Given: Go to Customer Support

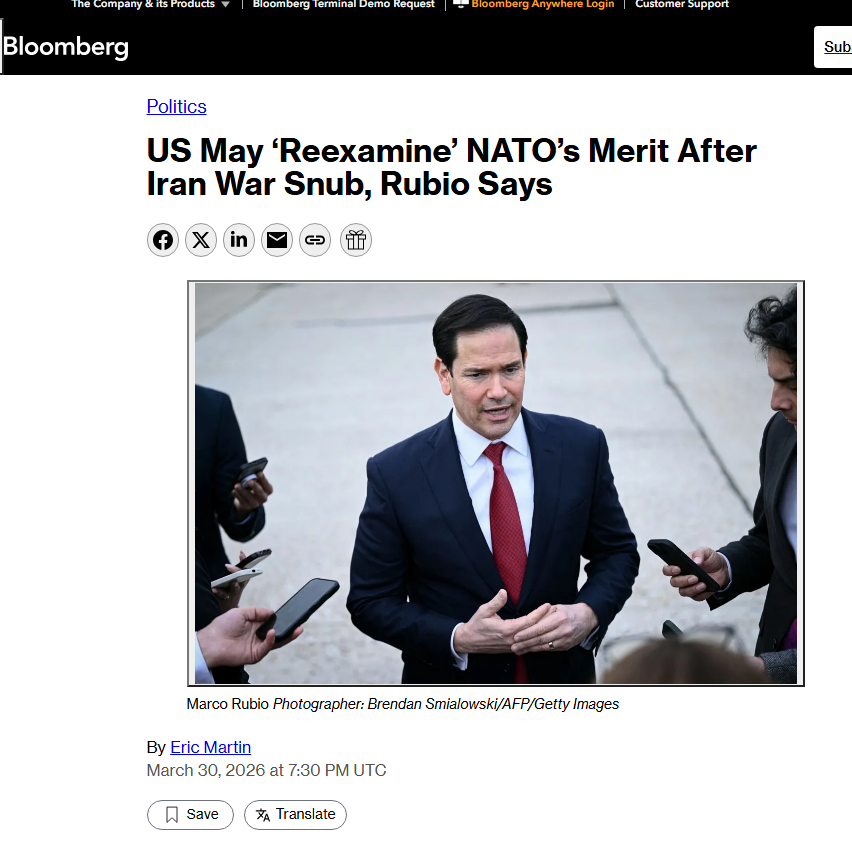Looking at the screenshot, I should [681, 4].
